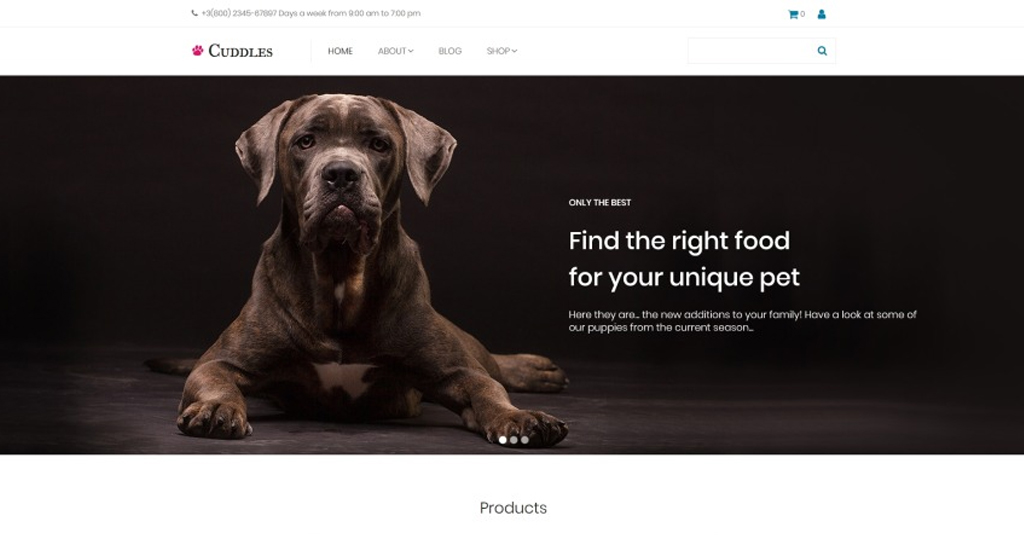Expand the Shop dropdown menu

[502, 51]
